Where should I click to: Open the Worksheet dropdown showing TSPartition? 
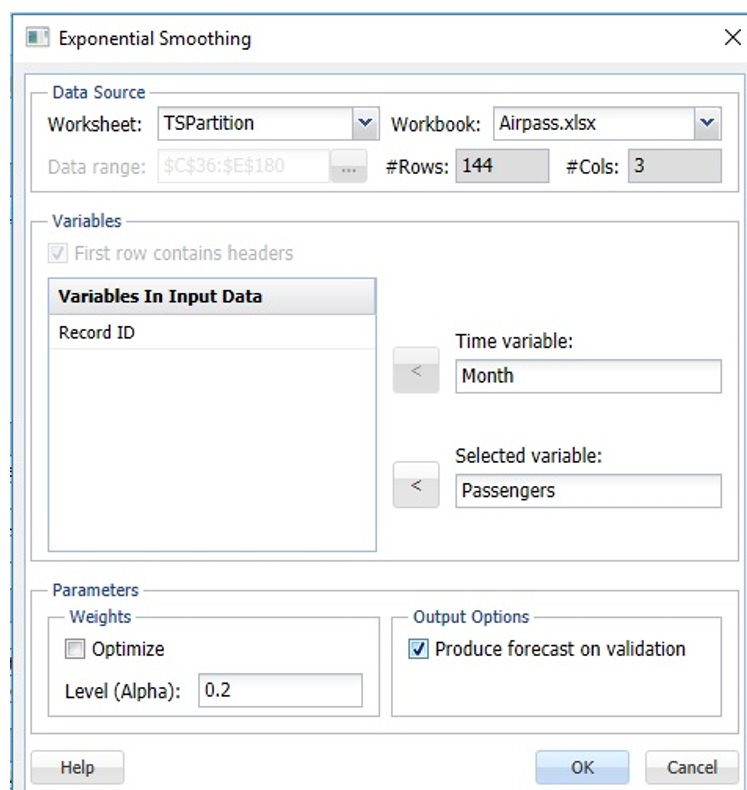364,124
